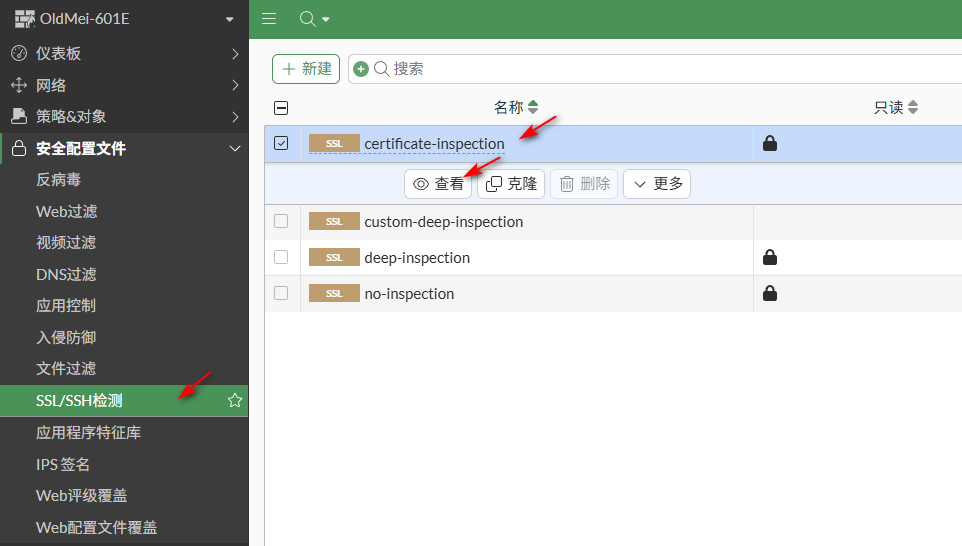Open the OldMei-601E device dropdown

(x=229, y=19)
